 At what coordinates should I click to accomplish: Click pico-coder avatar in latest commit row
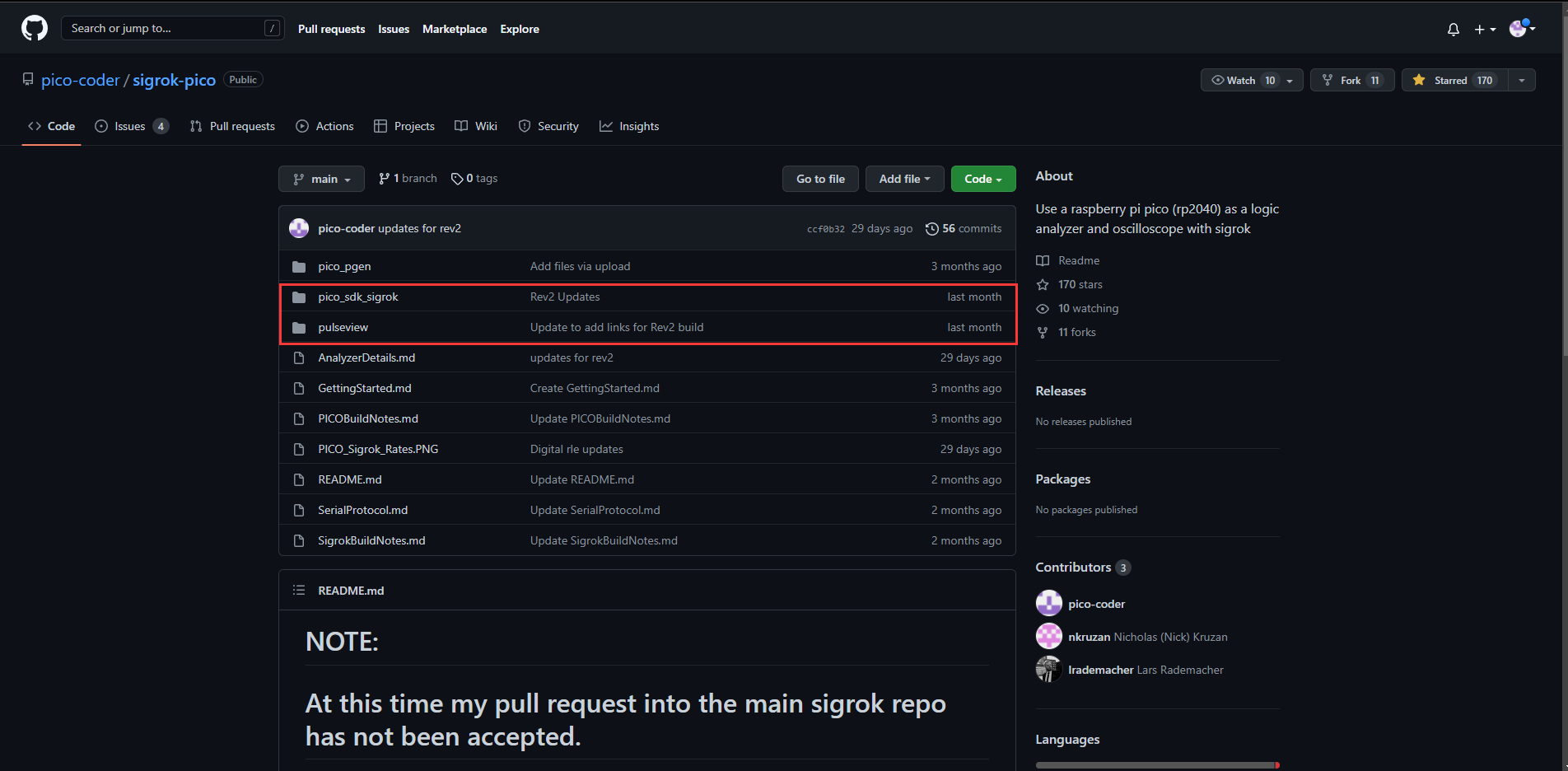(299, 228)
